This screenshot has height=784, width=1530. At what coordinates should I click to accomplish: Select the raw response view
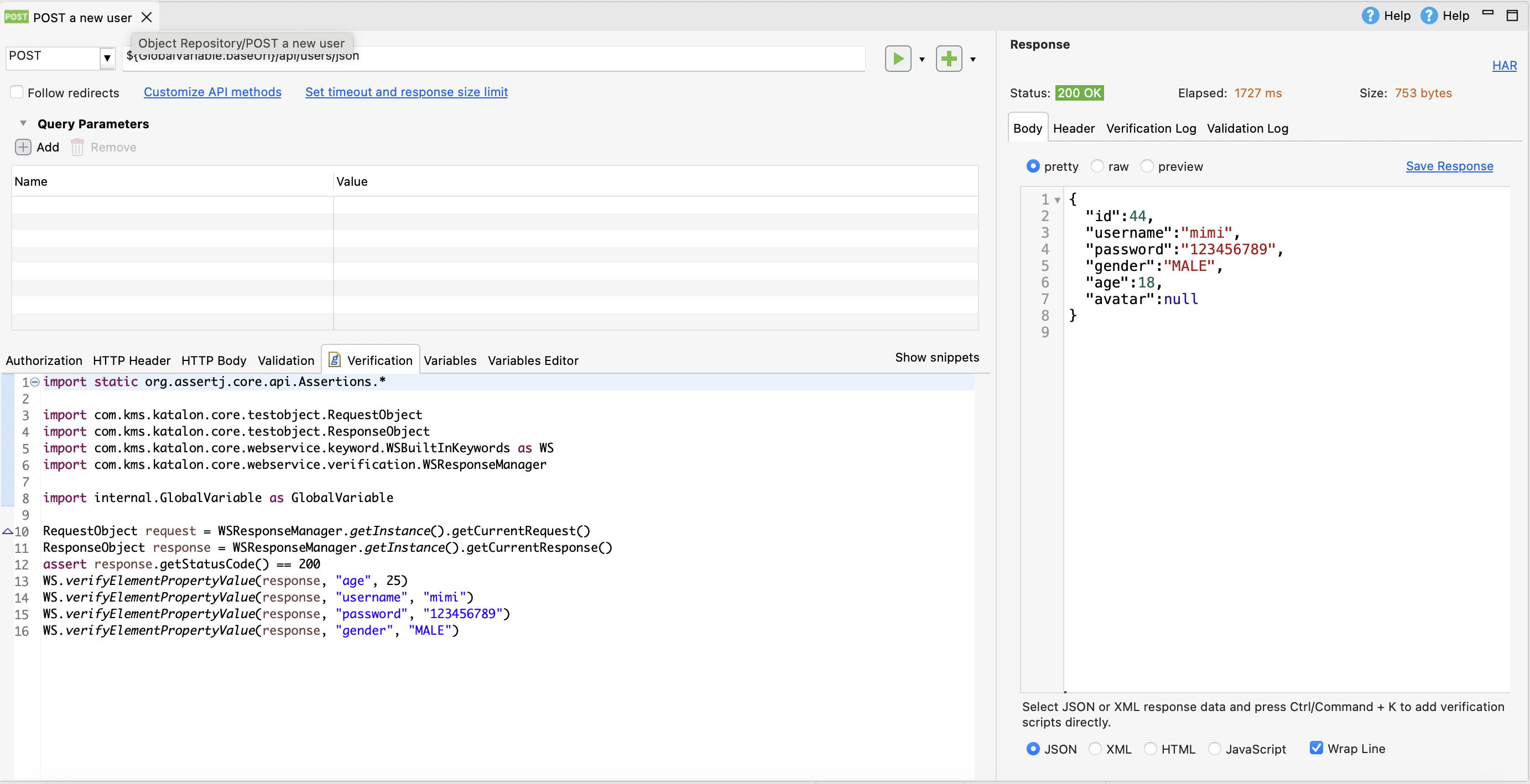coord(1097,166)
